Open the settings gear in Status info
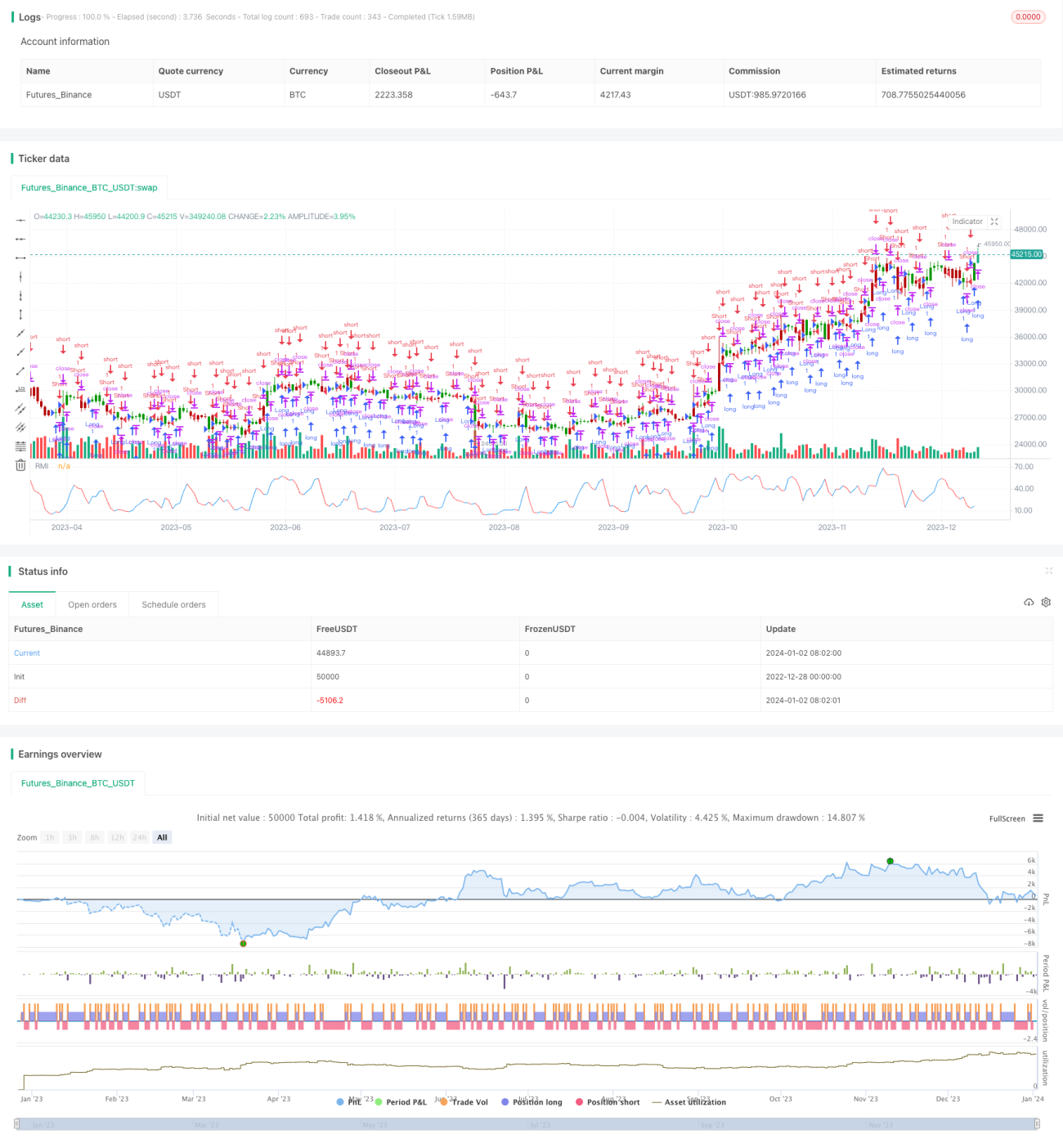Image resolution: width=1063 pixels, height=1148 pixels. point(1046,603)
